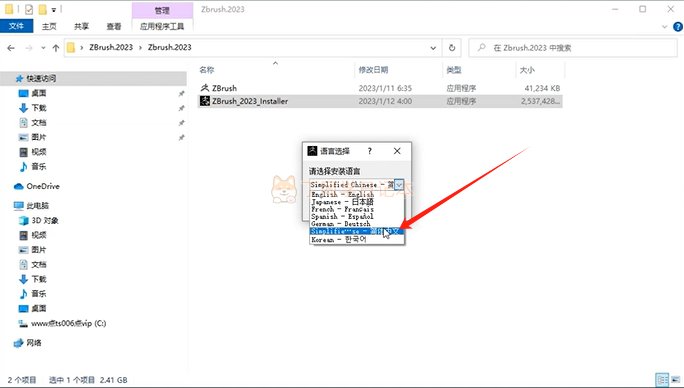Switch to the 查看 ribbon tab
The height and width of the screenshot is (388, 684).
coord(114,27)
